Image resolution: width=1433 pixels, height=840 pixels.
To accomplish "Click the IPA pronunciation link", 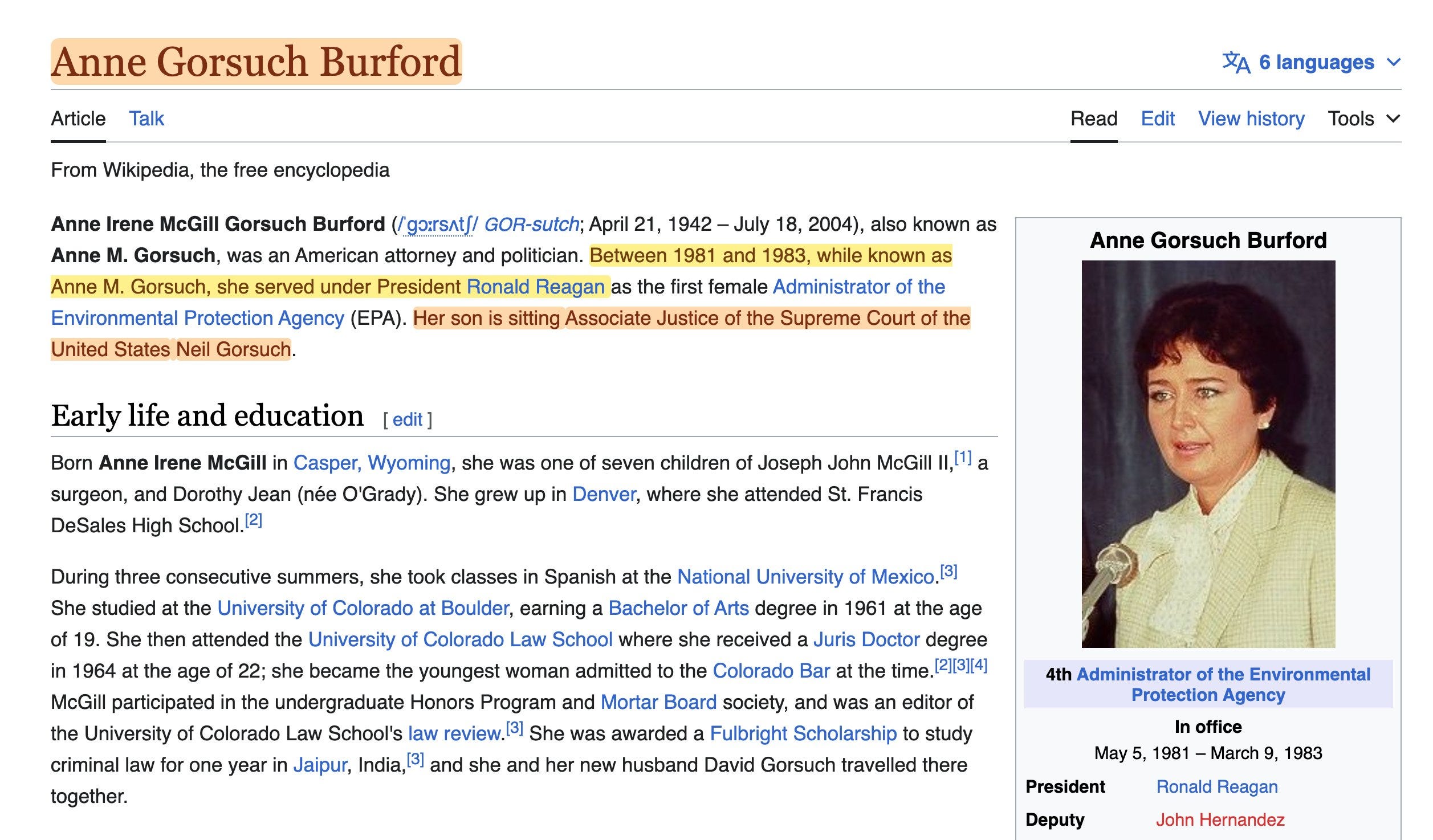I will tap(439, 225).
